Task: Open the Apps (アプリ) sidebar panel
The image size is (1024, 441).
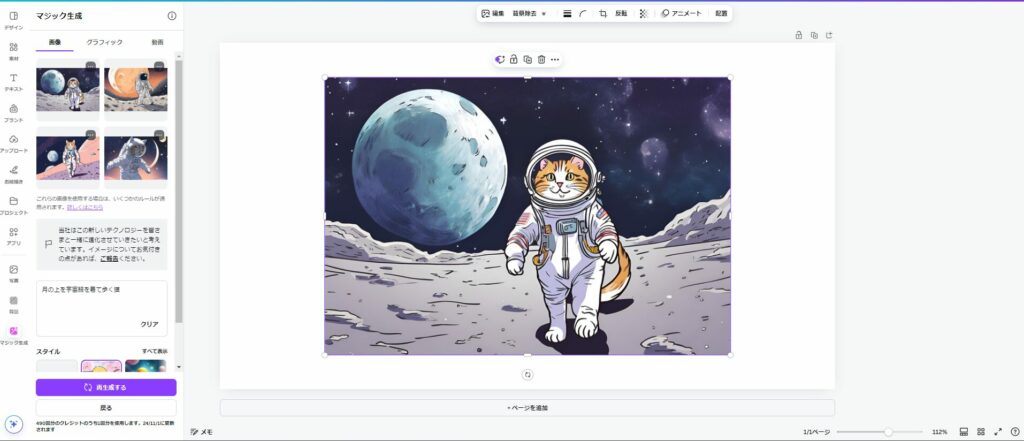Action: [x=14, y=236]
